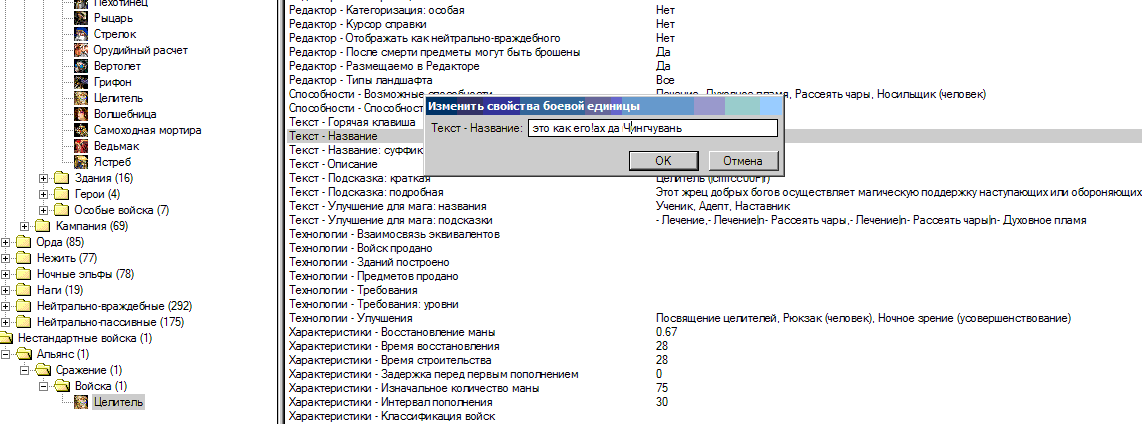
Task: Pick the Самоходная мортира unit icon
Action: pyautogui.click(x=81, y=130)
